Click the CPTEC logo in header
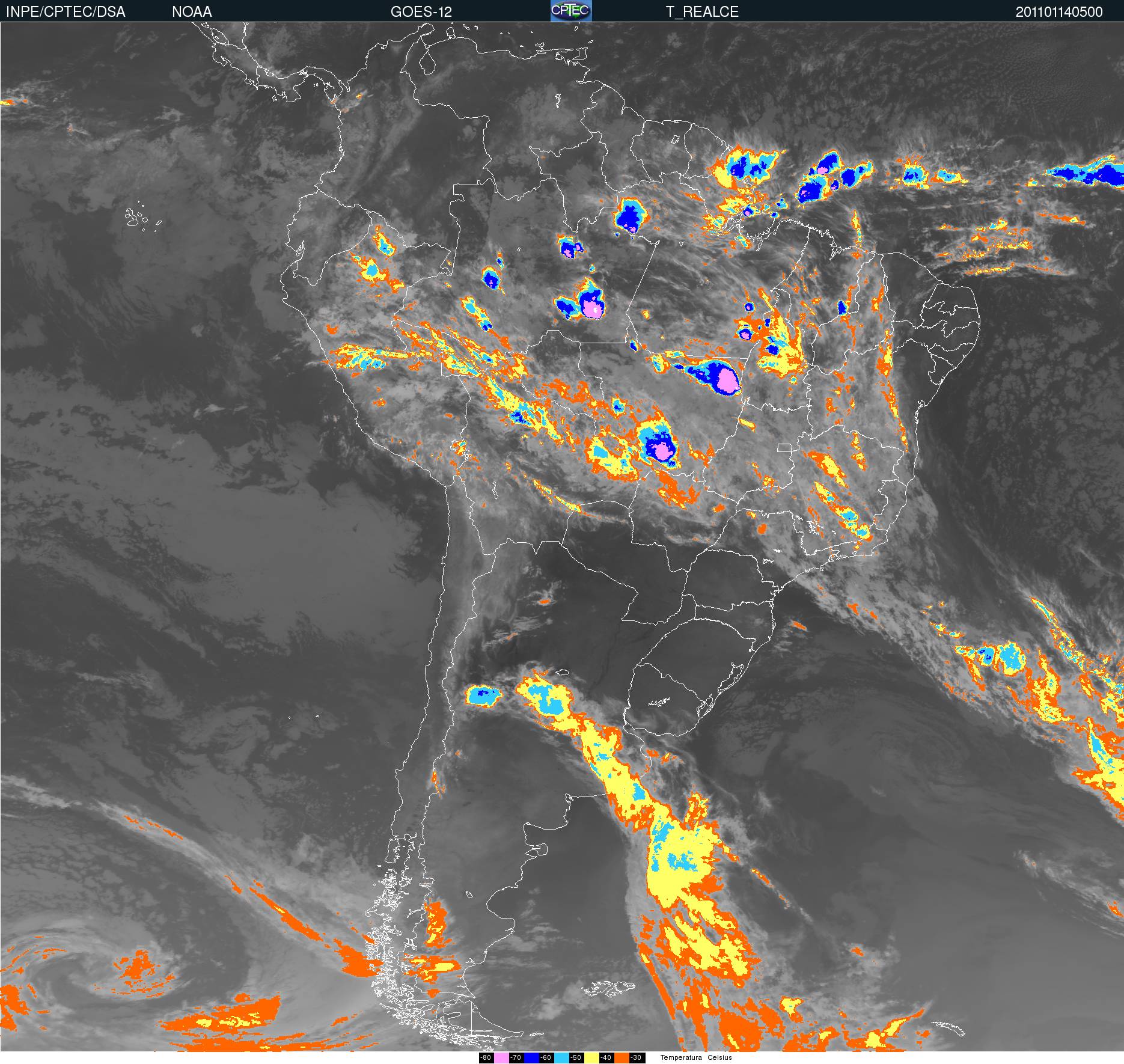Viewport: 1124px width, 1064px height. pos(571,11)
